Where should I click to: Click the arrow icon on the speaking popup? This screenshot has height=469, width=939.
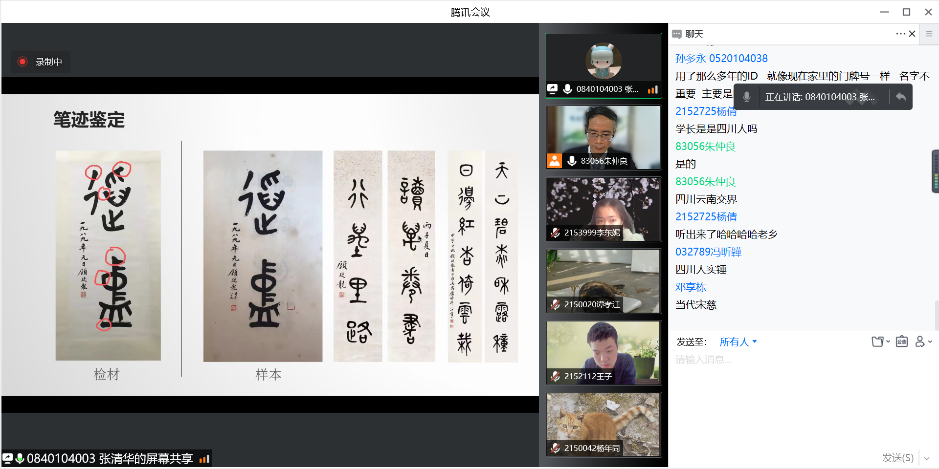point(900,97)
